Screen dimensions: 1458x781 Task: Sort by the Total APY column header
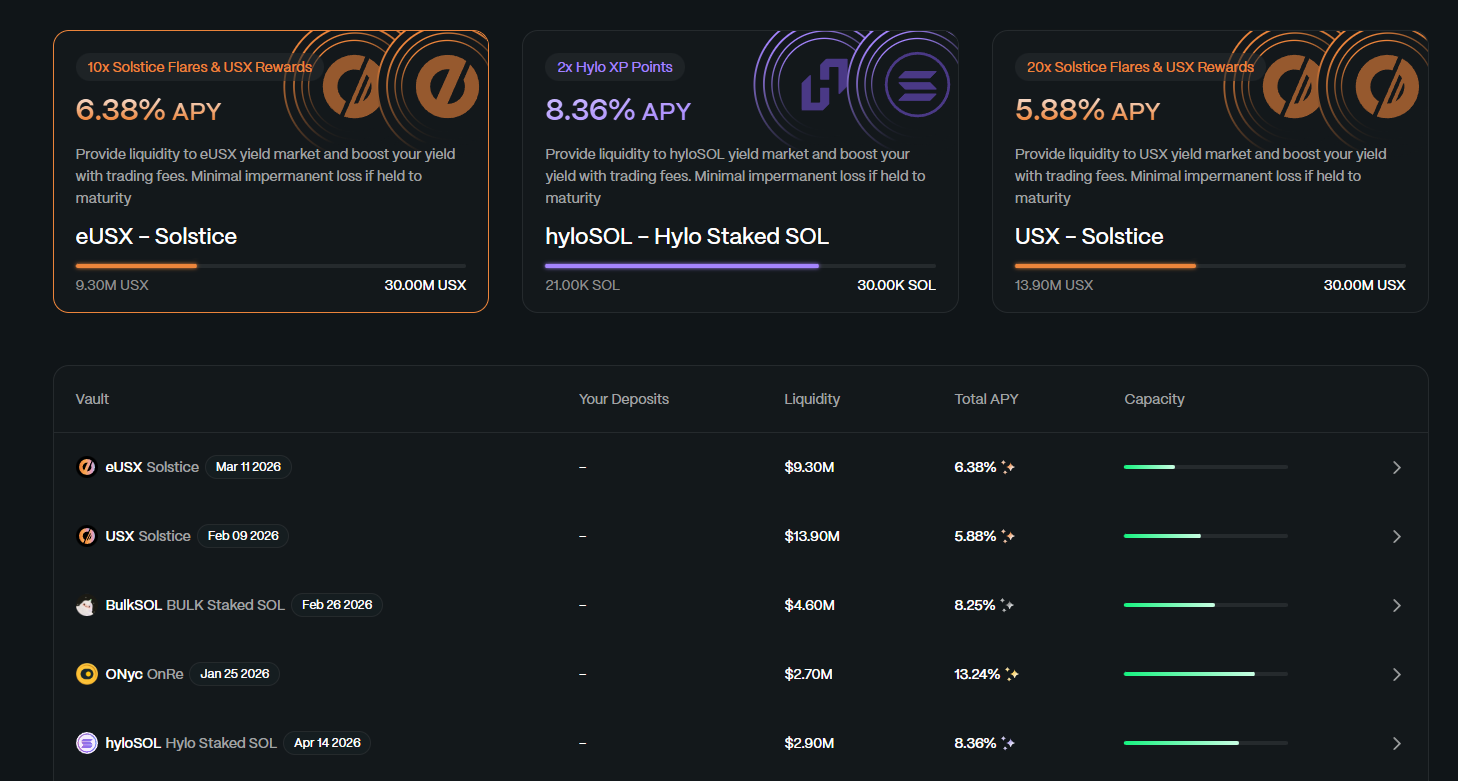(x=986, y=399)
